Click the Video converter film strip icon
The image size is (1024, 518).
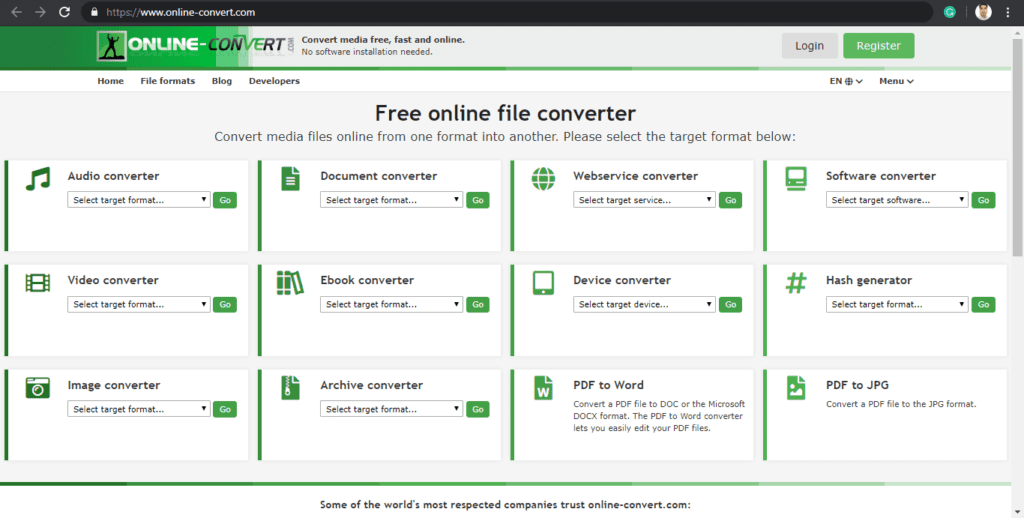(x=38, y=283)
